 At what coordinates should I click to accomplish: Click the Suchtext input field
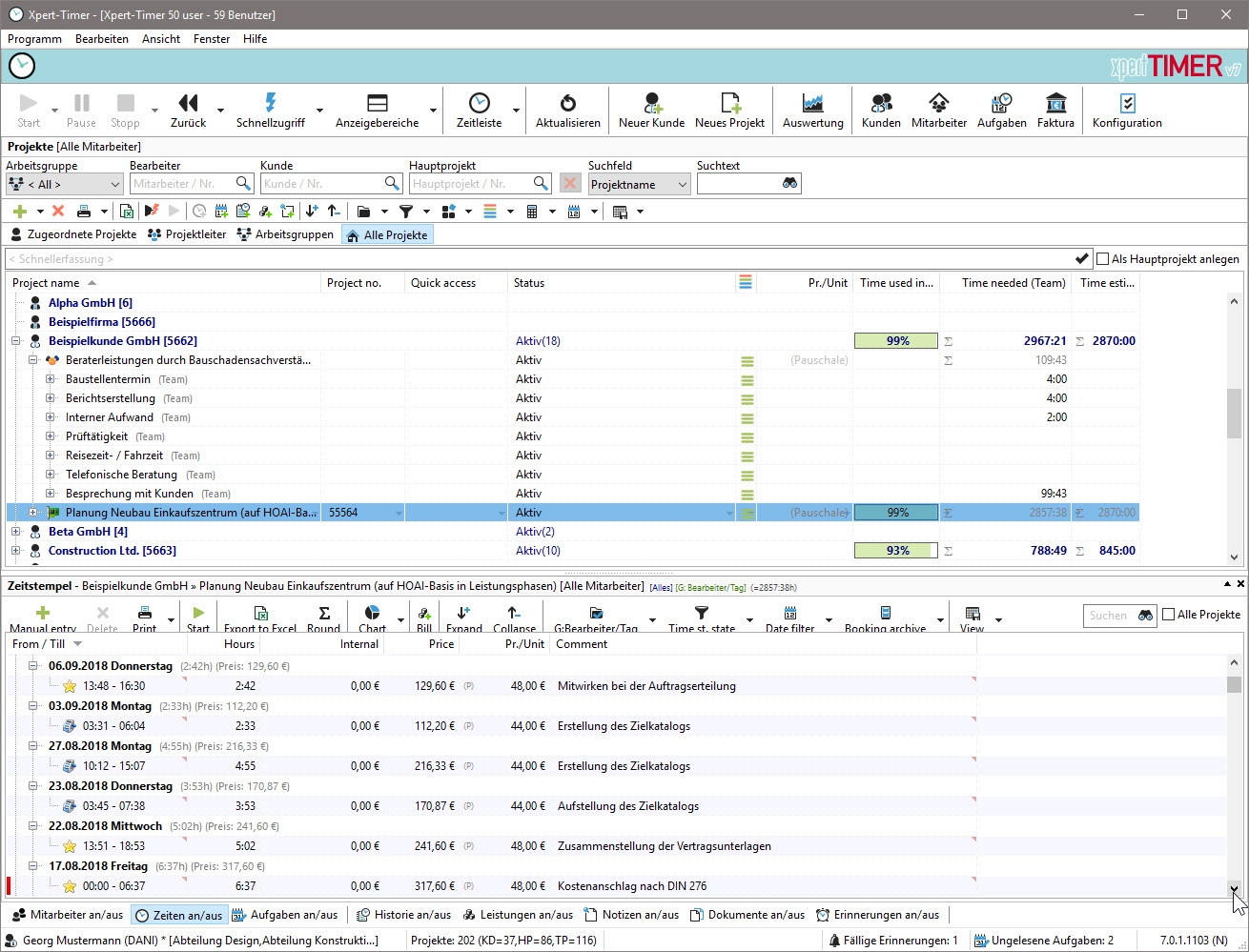click(739, 184)
